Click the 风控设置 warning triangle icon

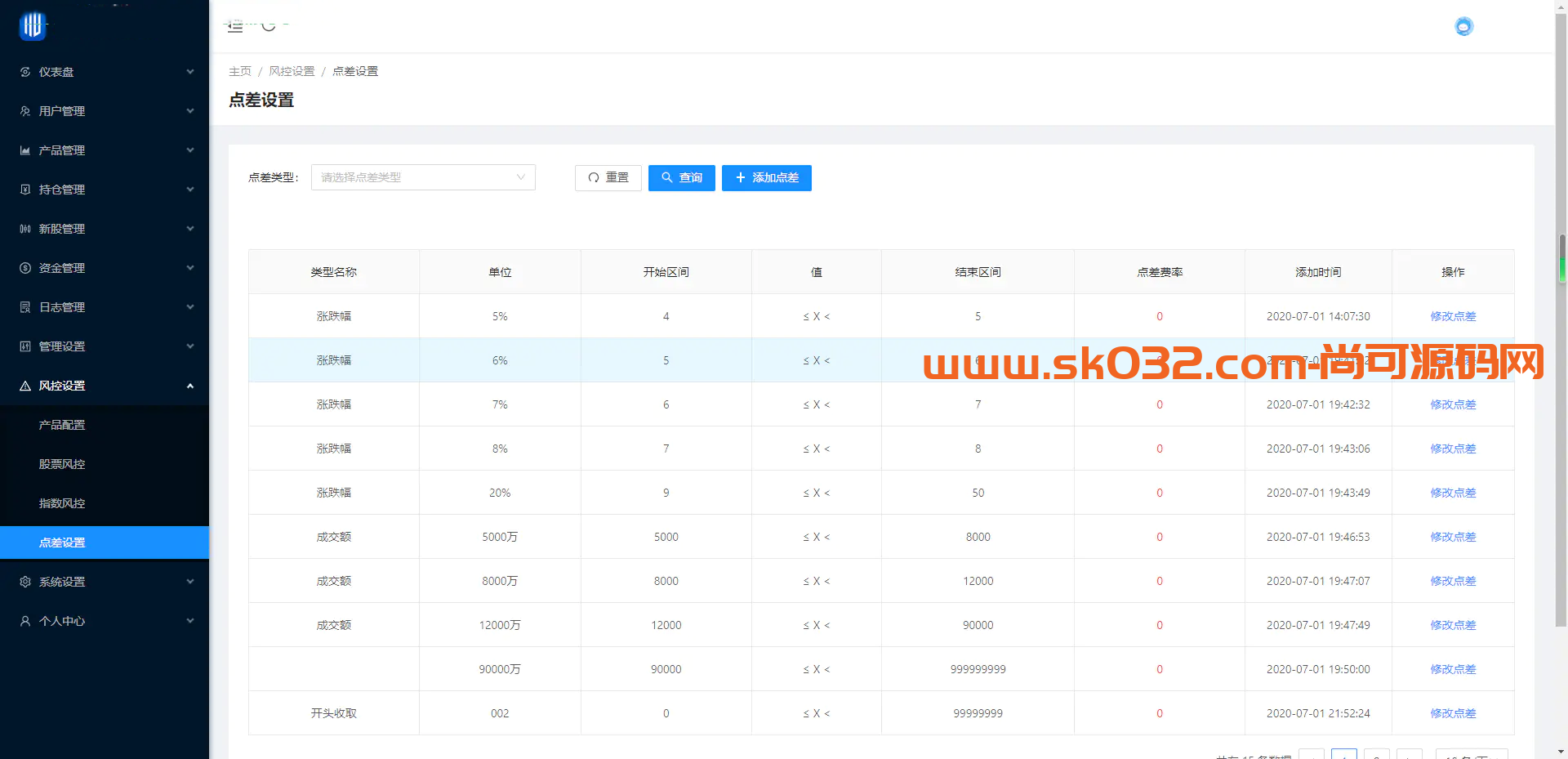coord(25,386)
